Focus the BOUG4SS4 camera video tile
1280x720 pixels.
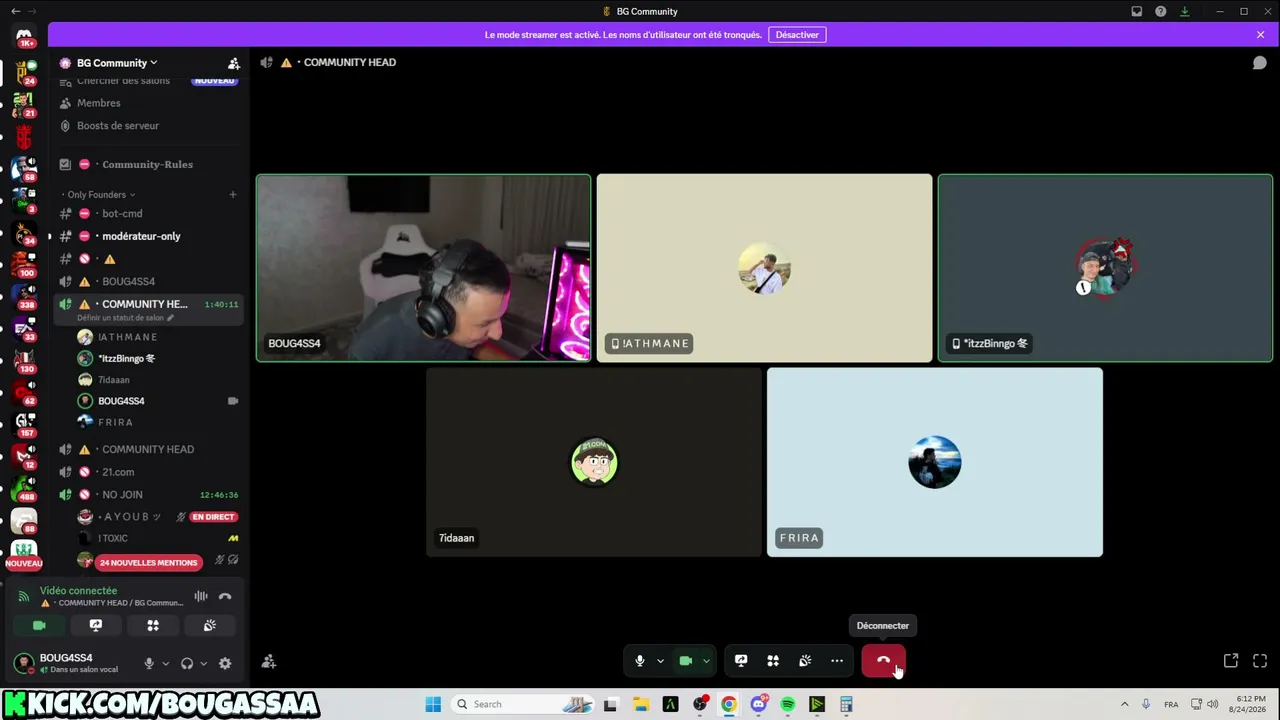(x=424, y=268)
